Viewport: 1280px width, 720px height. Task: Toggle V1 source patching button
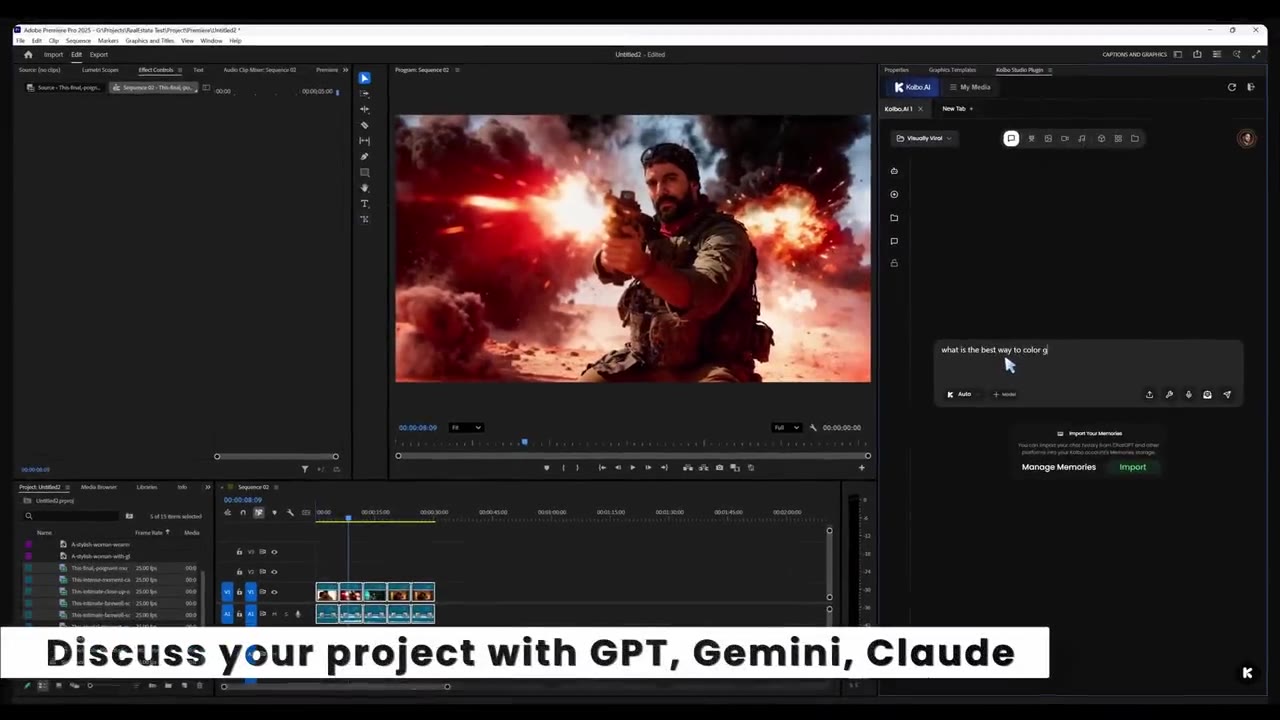coord(227,592)
